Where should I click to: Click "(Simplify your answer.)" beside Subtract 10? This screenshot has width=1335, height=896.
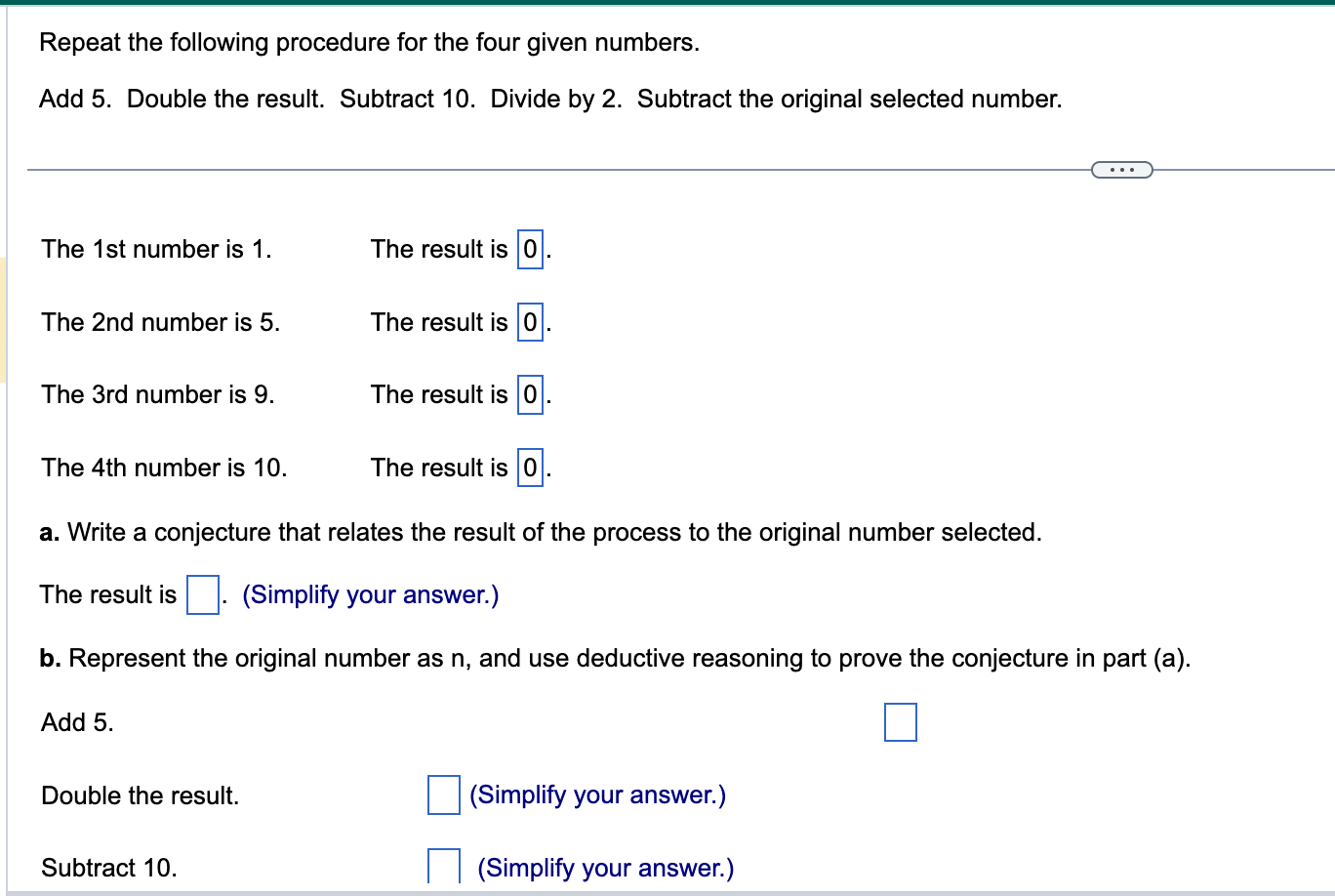coord(605,867)
